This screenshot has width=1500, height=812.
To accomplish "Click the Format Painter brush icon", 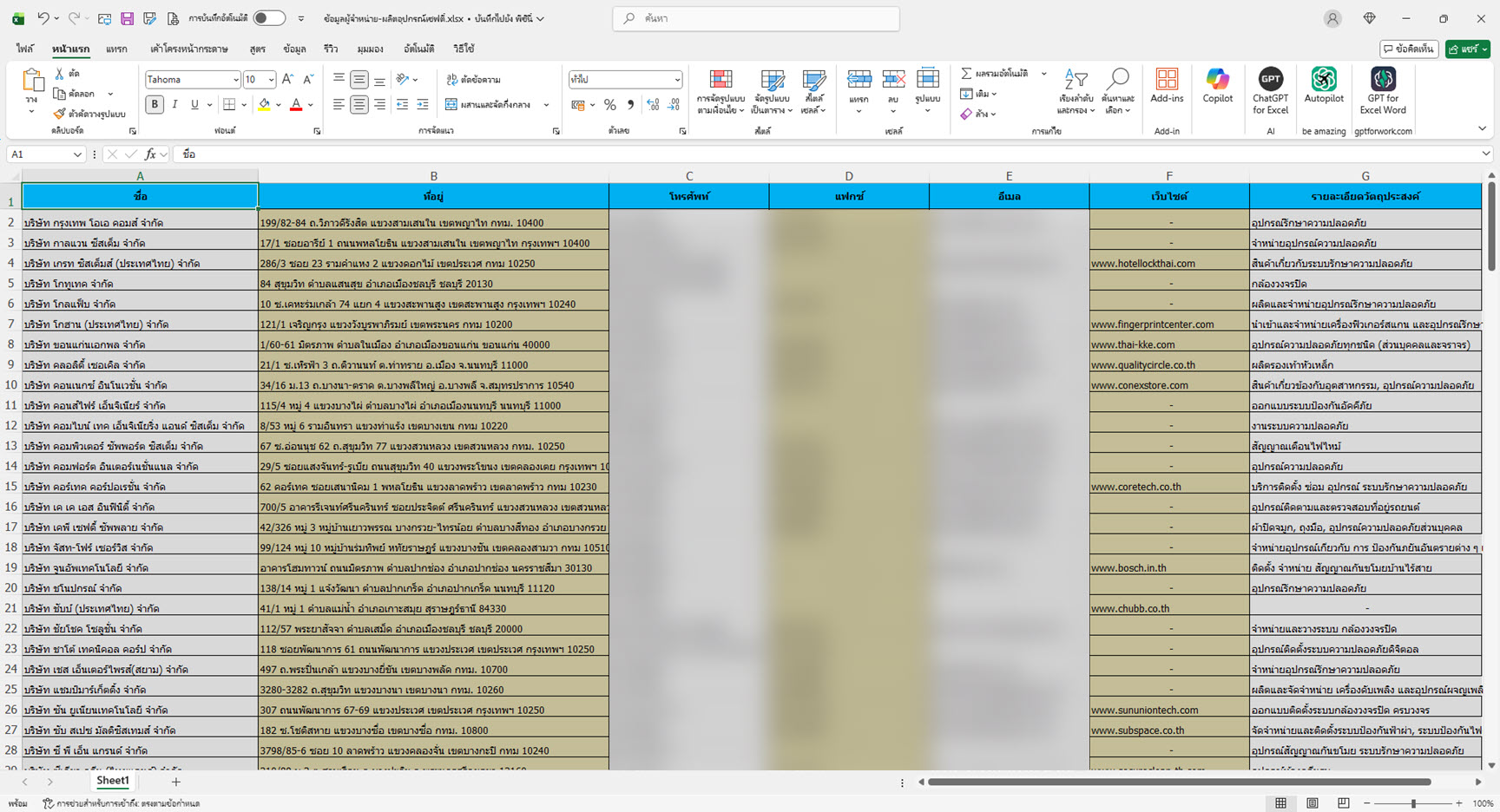I will (x=59, y=114).
